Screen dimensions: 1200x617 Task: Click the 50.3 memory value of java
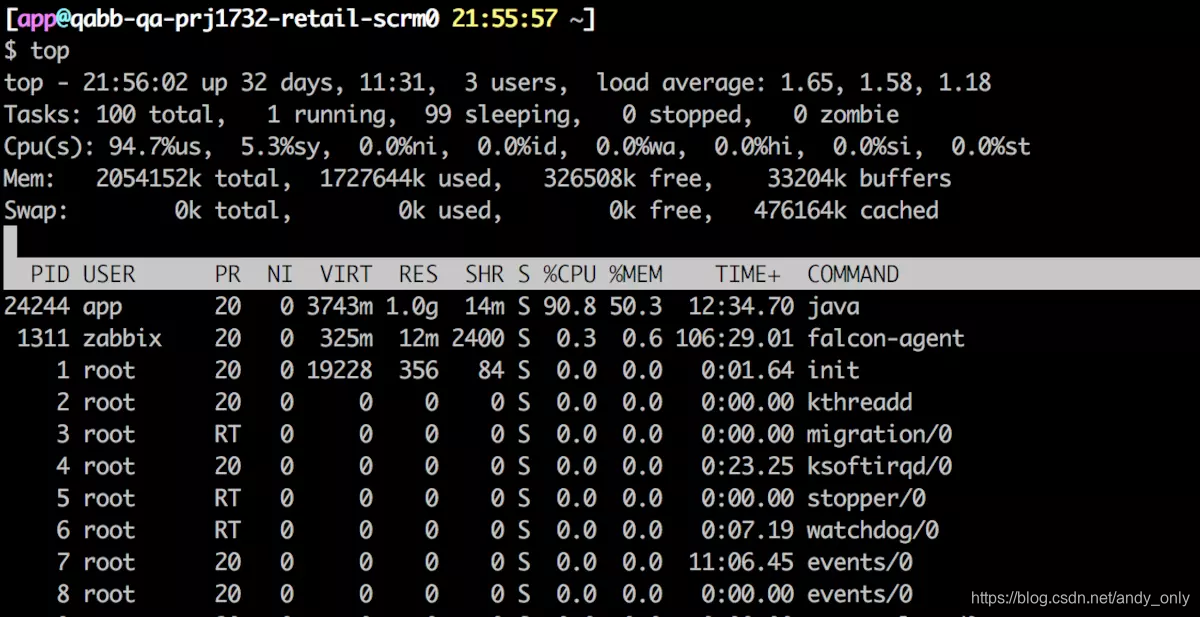point(636,306)
